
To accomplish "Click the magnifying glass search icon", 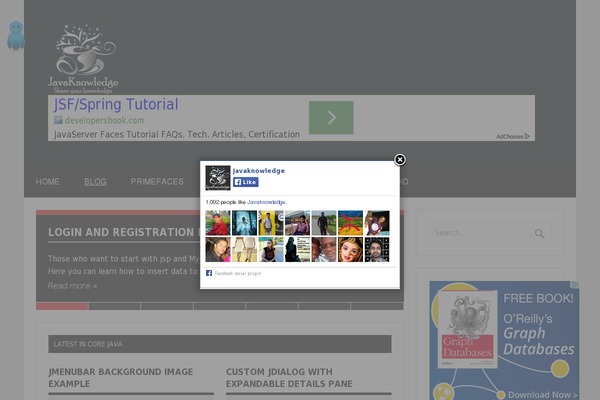I will (539, 233).
